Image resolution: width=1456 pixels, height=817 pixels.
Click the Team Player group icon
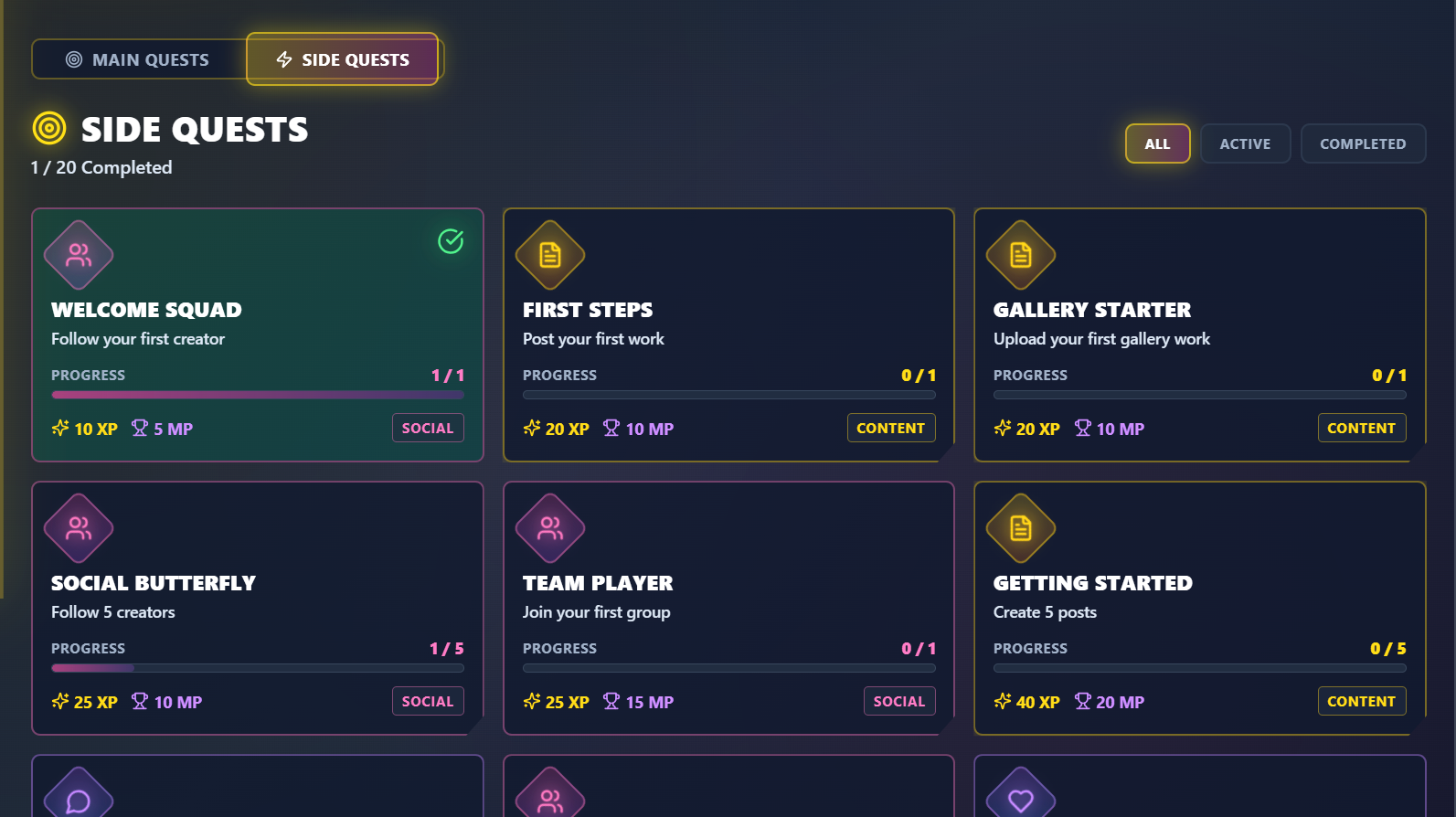tap(549, 528)
